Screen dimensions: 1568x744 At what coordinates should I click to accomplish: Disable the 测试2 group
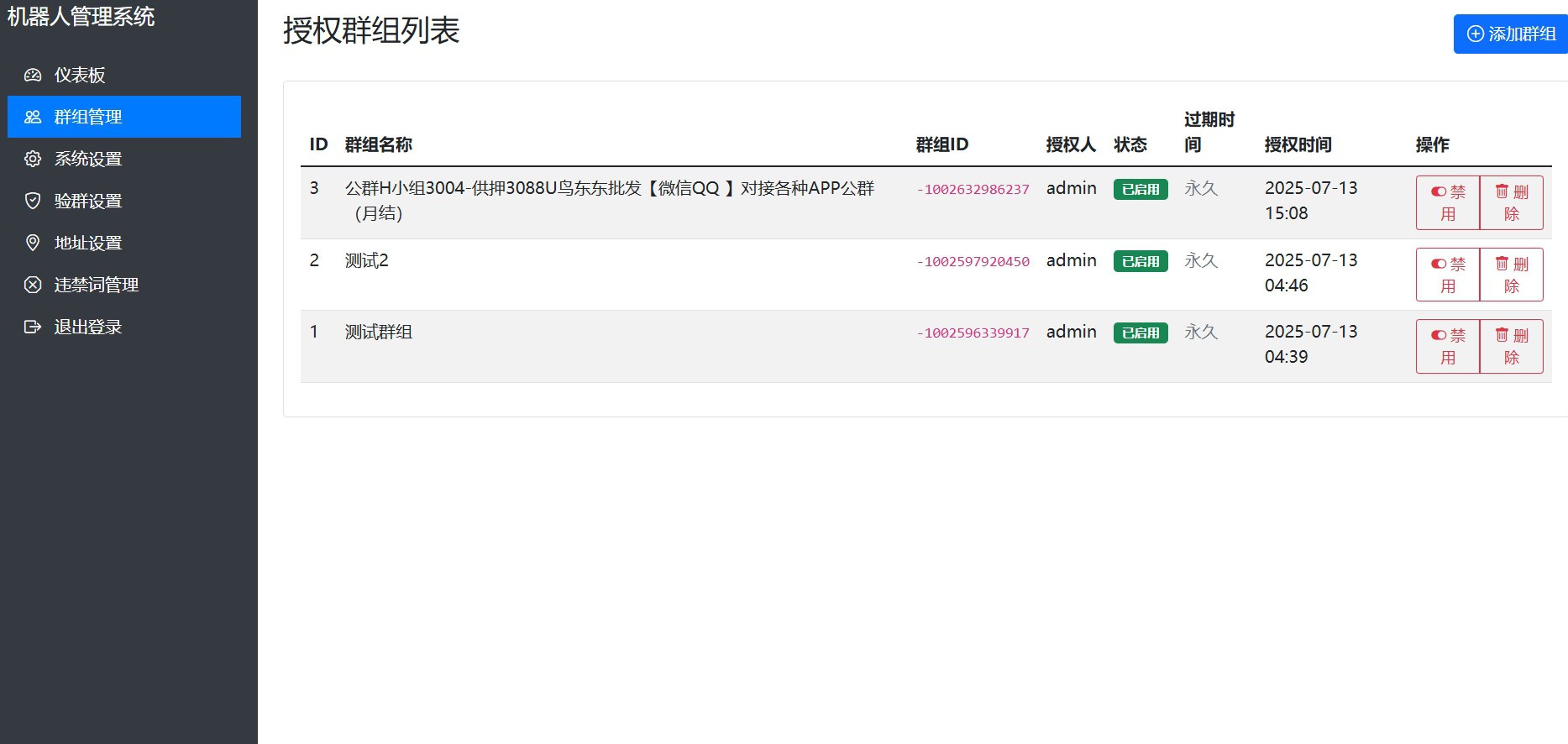tap(1447, 275)
